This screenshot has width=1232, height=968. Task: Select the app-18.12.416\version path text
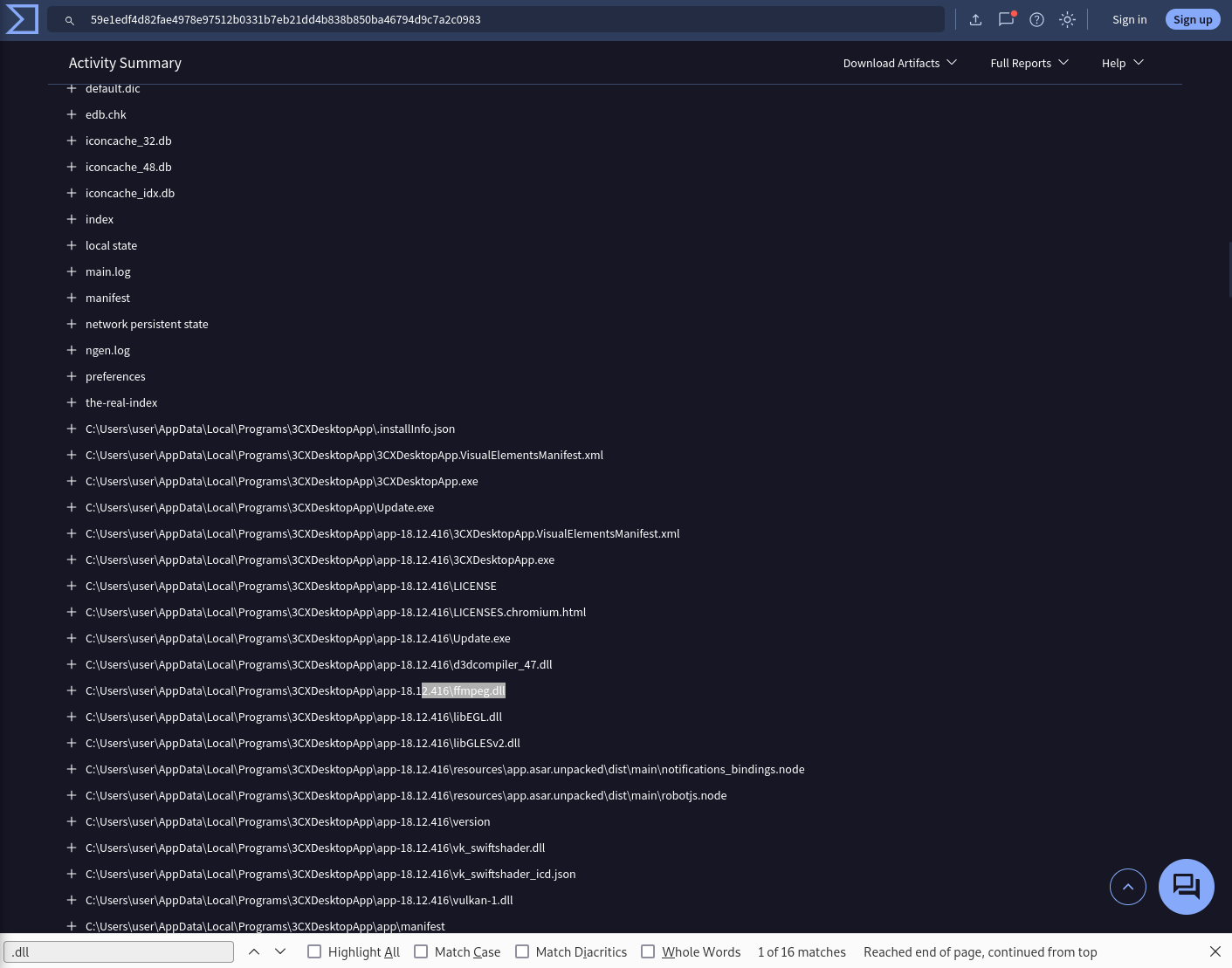pos(287,821)
